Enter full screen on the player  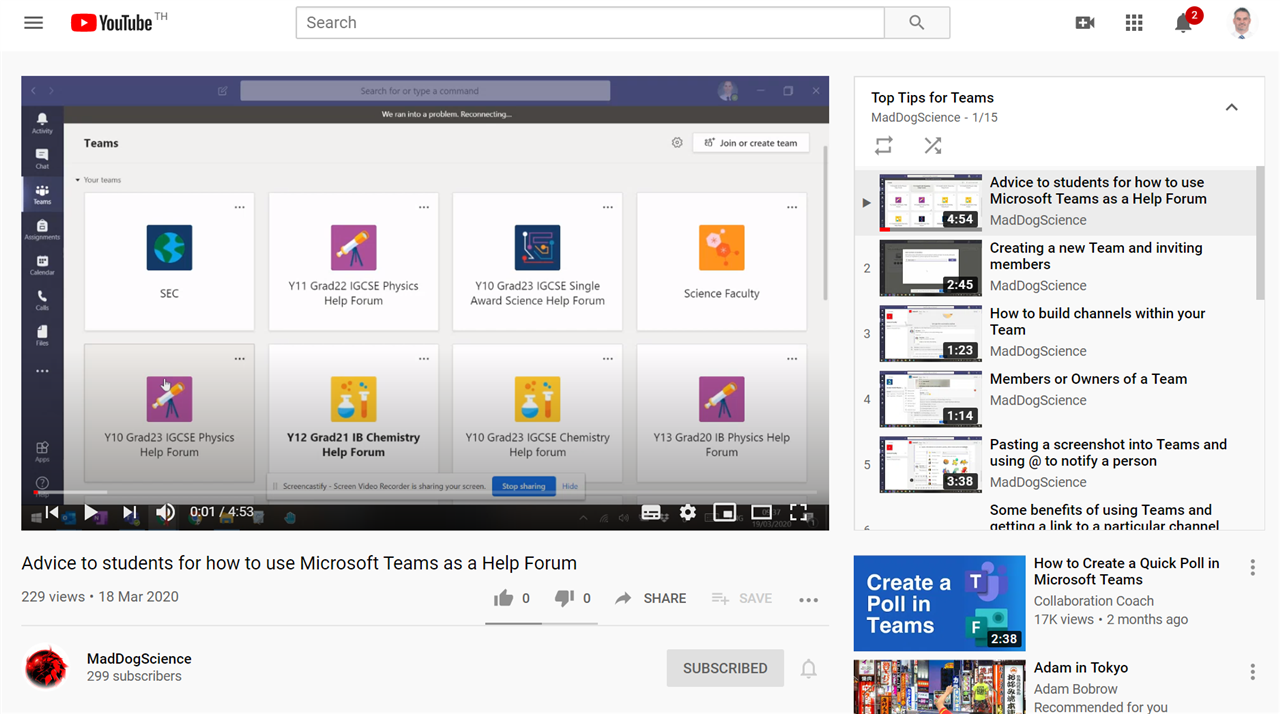[x=798, y=513]
